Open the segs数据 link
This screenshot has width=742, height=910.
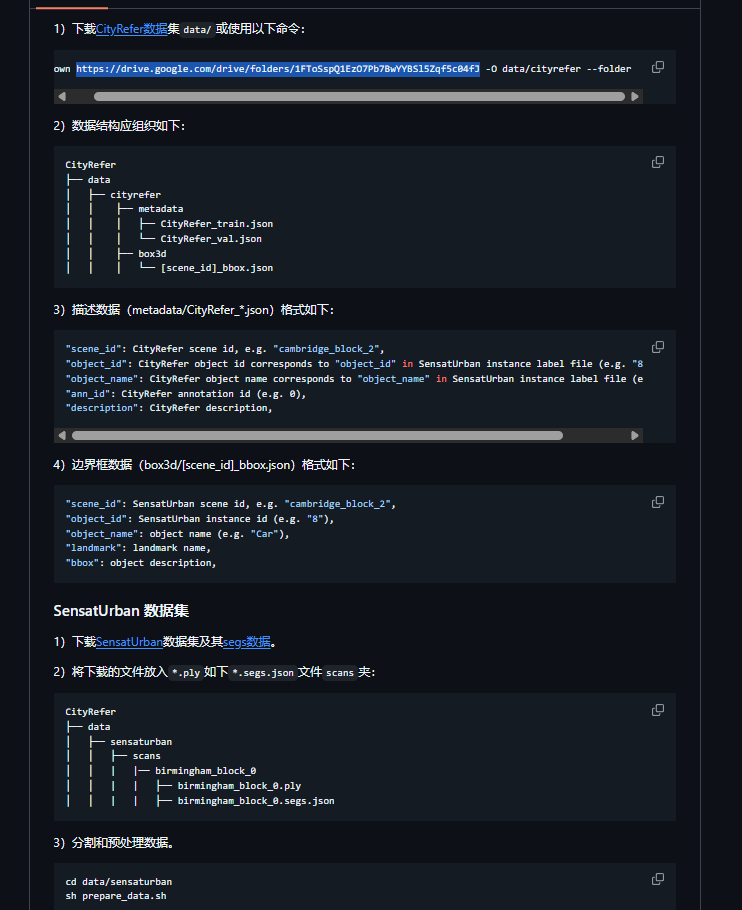tap(247, 642)
